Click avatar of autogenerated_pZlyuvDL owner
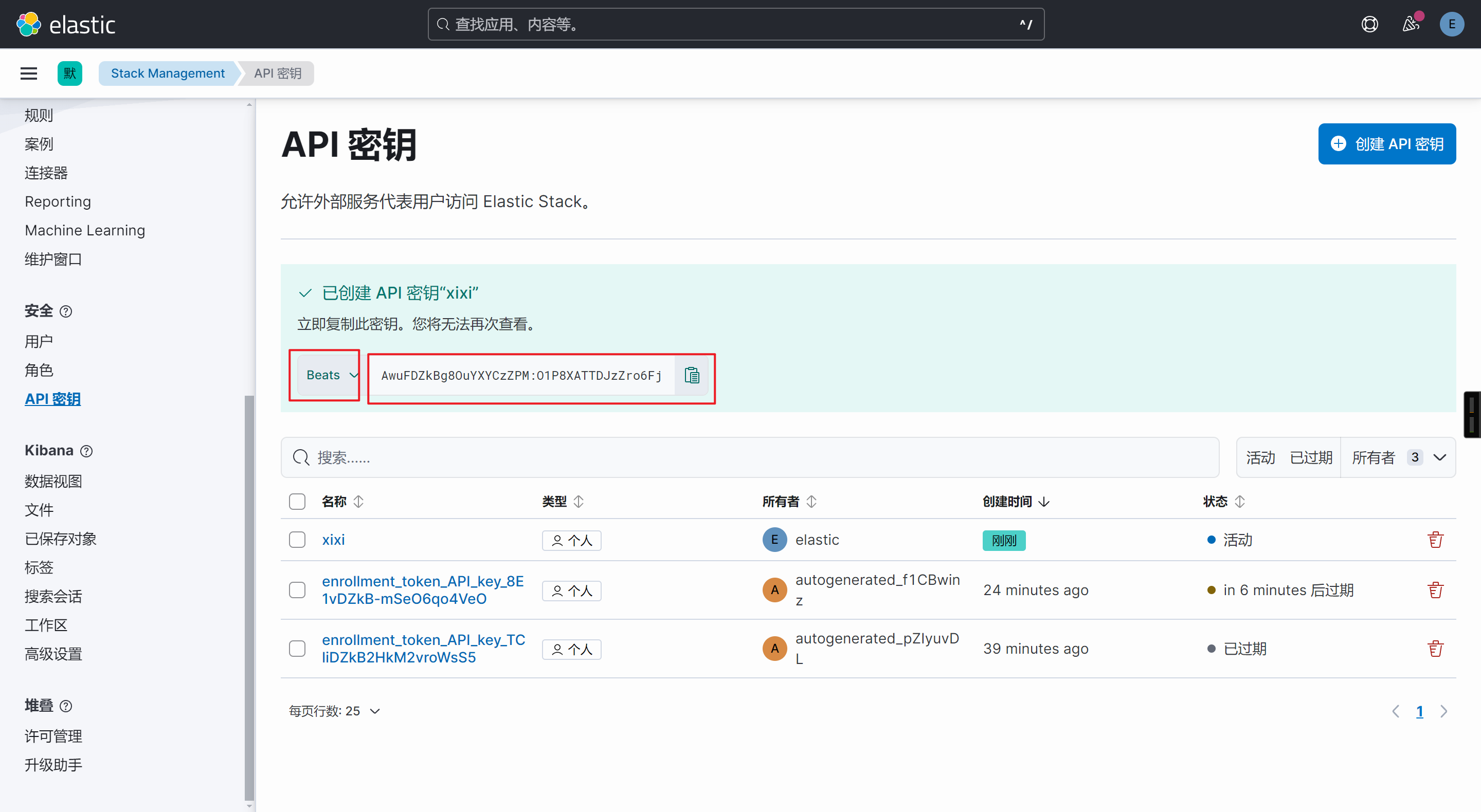This screenshot has width=1481, height=812. (774, 649)
